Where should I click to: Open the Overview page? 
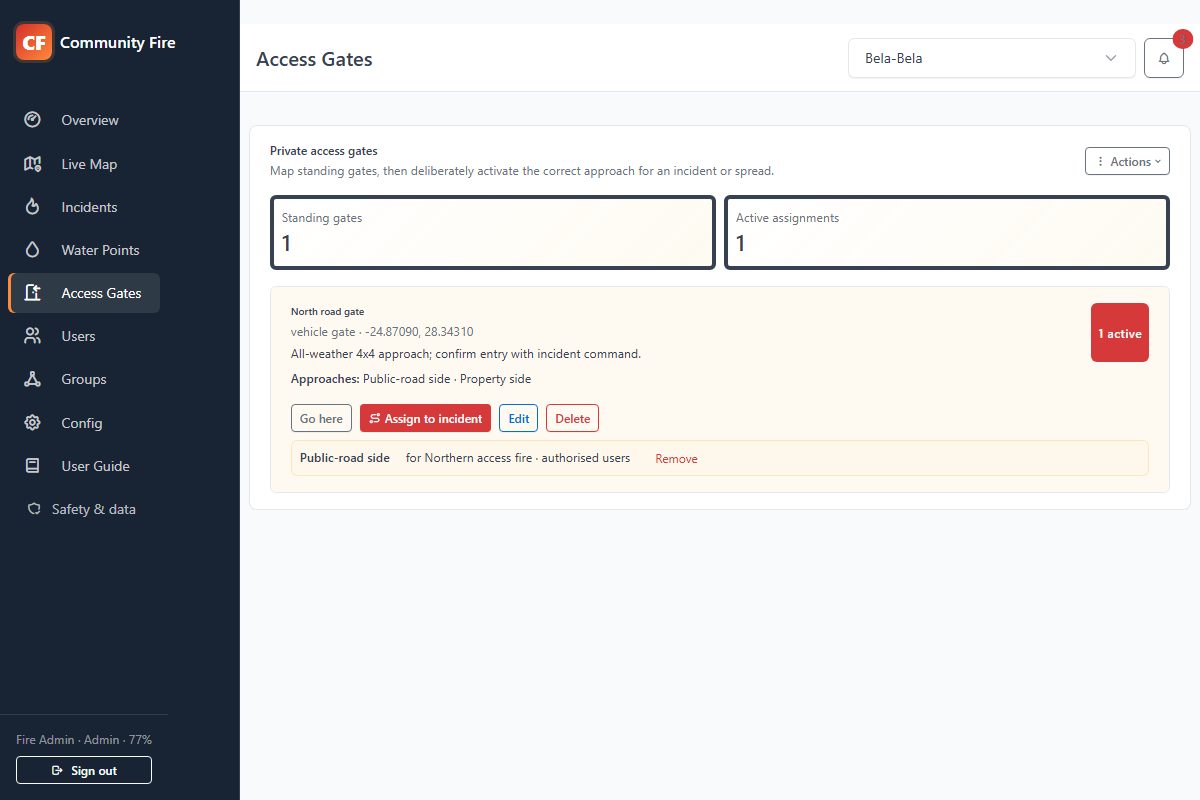click(84, 120)
